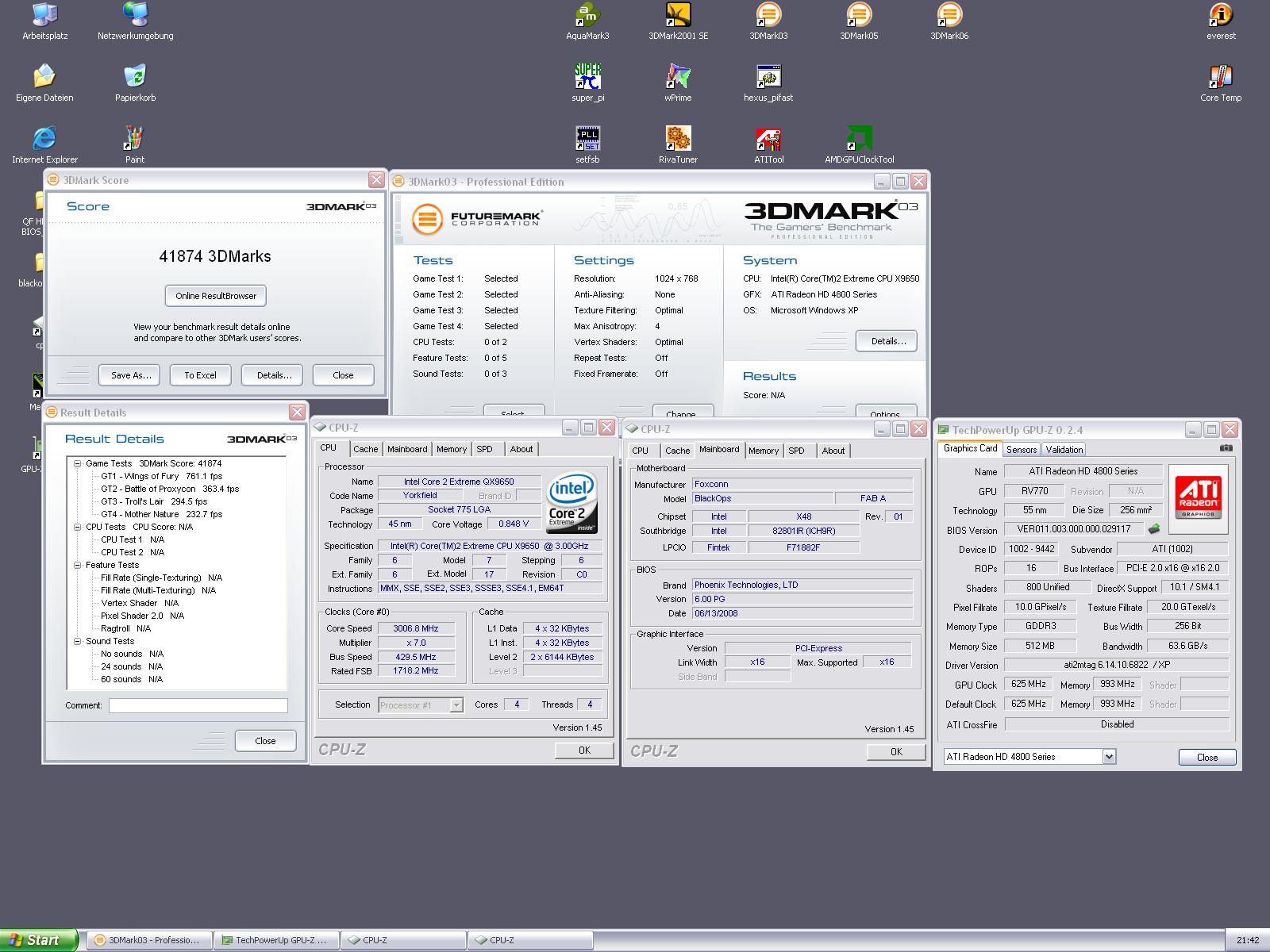The width and height of the screenshot is (1270, 952).
Task: Select GT2 - Battle of Proxycon result row
Action: (x=171, y=489)
